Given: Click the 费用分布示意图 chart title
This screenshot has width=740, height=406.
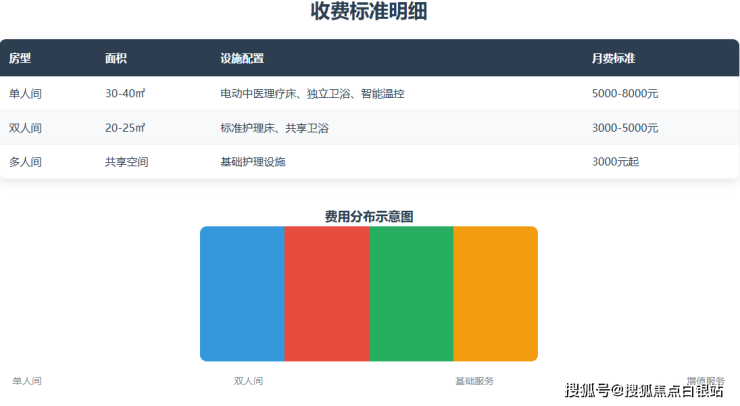Looking at the screenshot, I should click(369, 216).
